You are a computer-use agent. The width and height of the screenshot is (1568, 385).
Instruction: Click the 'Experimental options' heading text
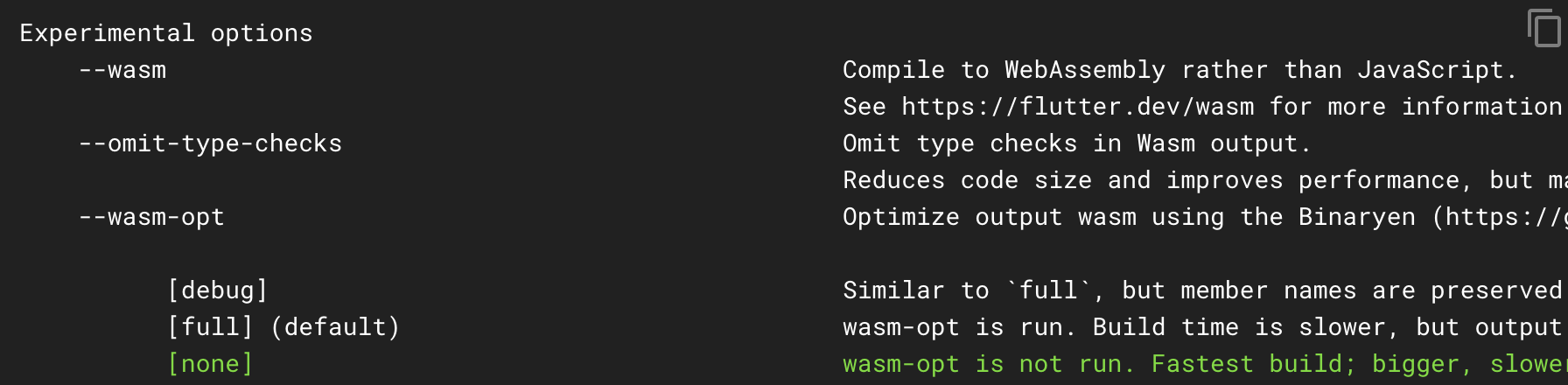tap(166, 33)
